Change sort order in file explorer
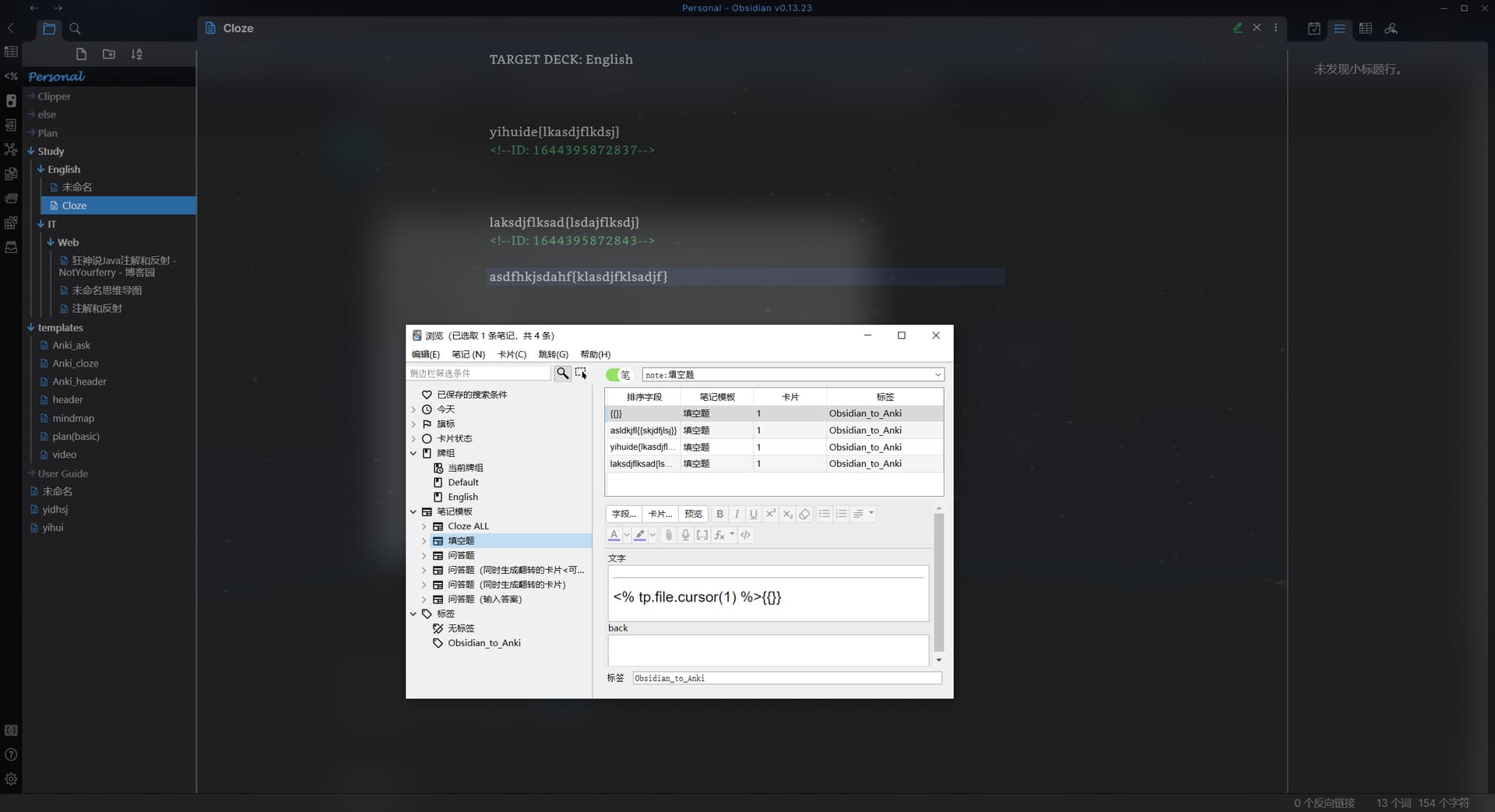 pyautogui.click(x=136, y=54)
